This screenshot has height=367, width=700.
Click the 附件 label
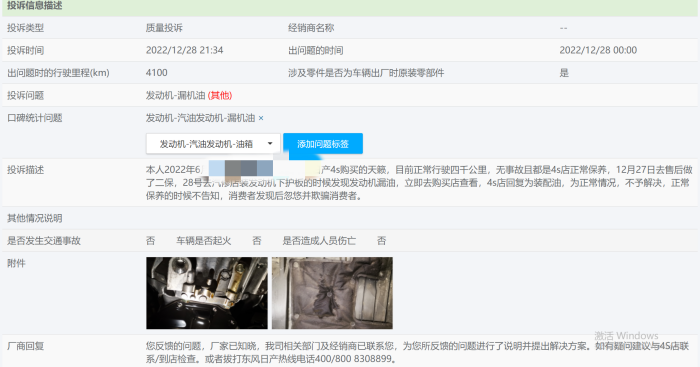[16, 263]
